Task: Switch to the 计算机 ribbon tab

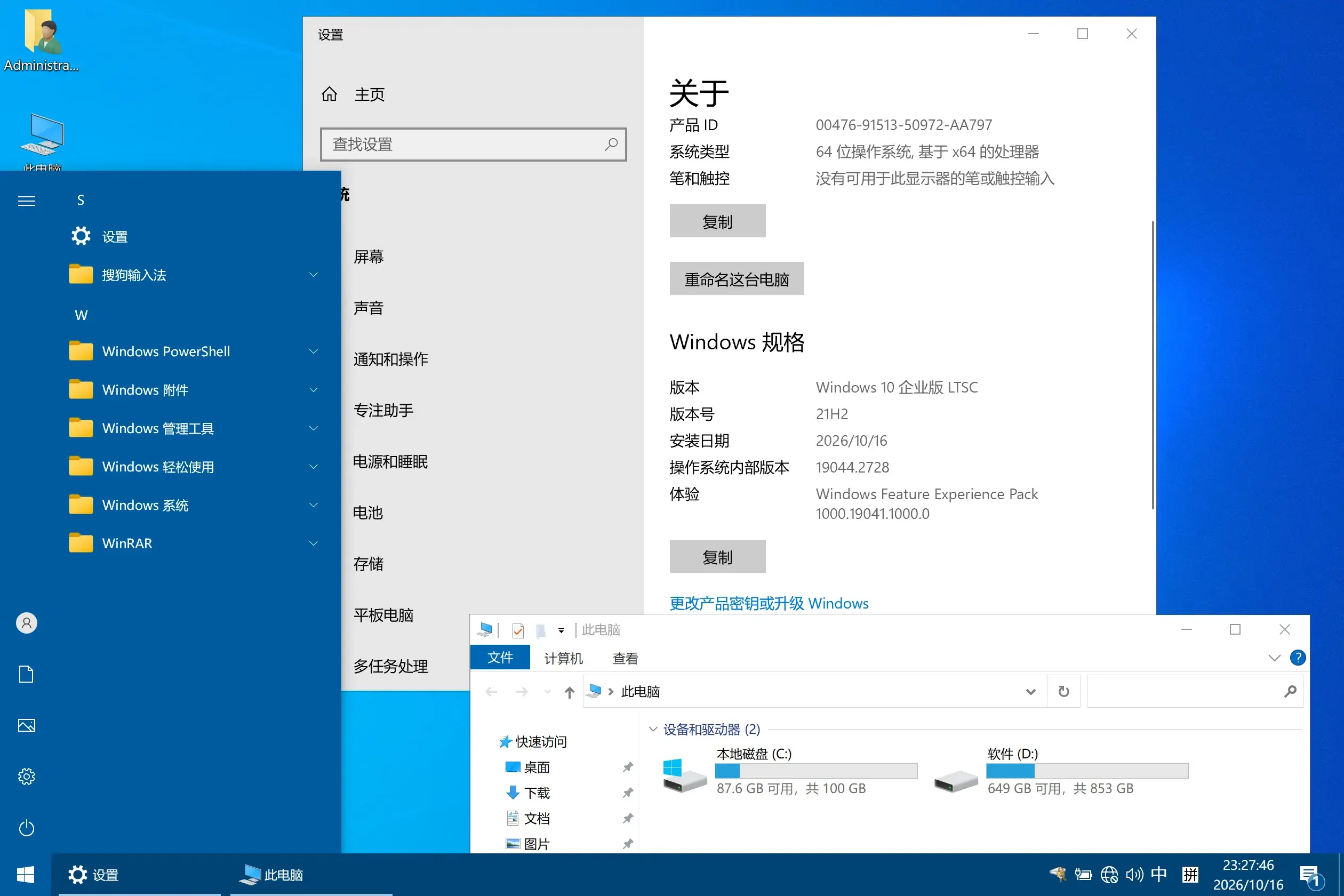Action: [563, 658]
